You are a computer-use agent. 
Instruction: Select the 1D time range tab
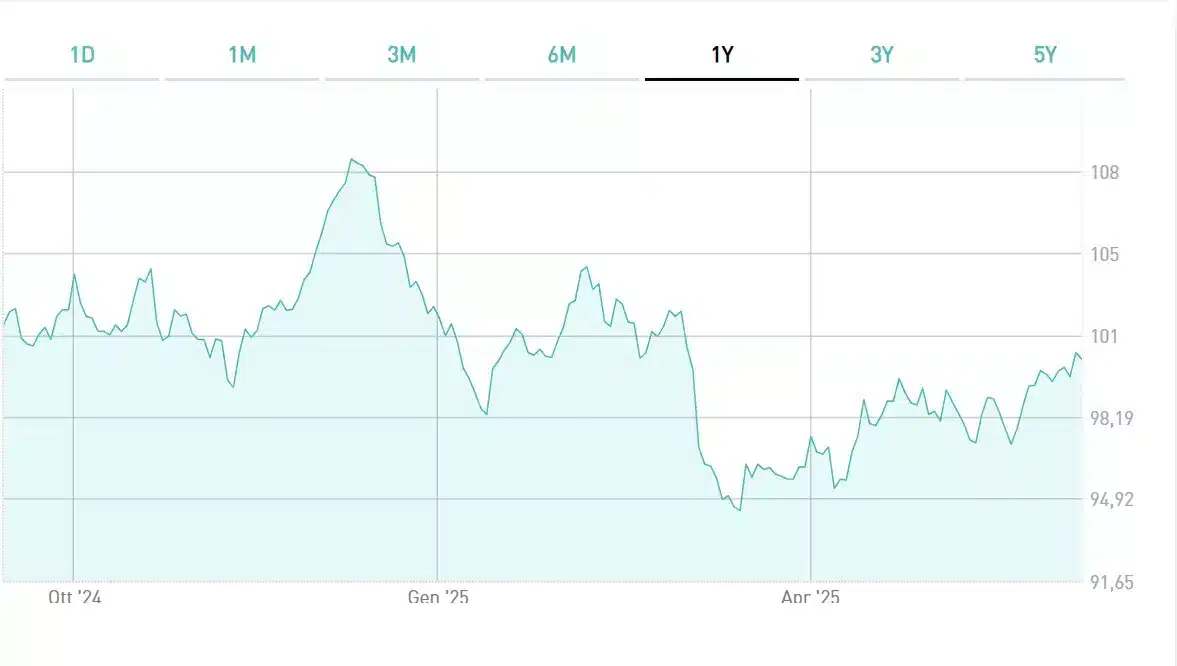click(x=82, y=56)
